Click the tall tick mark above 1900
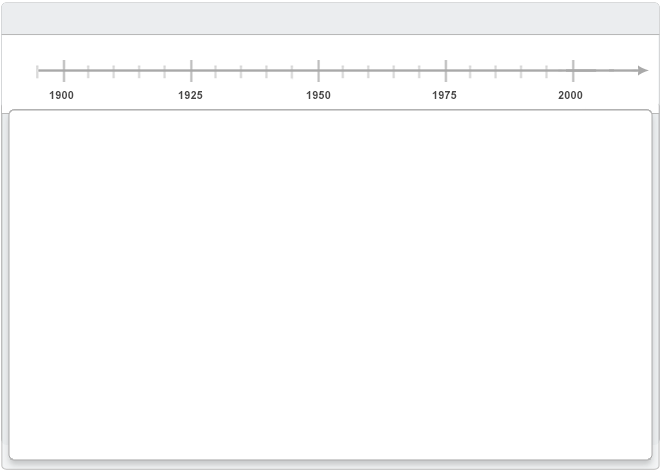Viewport: 661px width, 474px height. 64,71
